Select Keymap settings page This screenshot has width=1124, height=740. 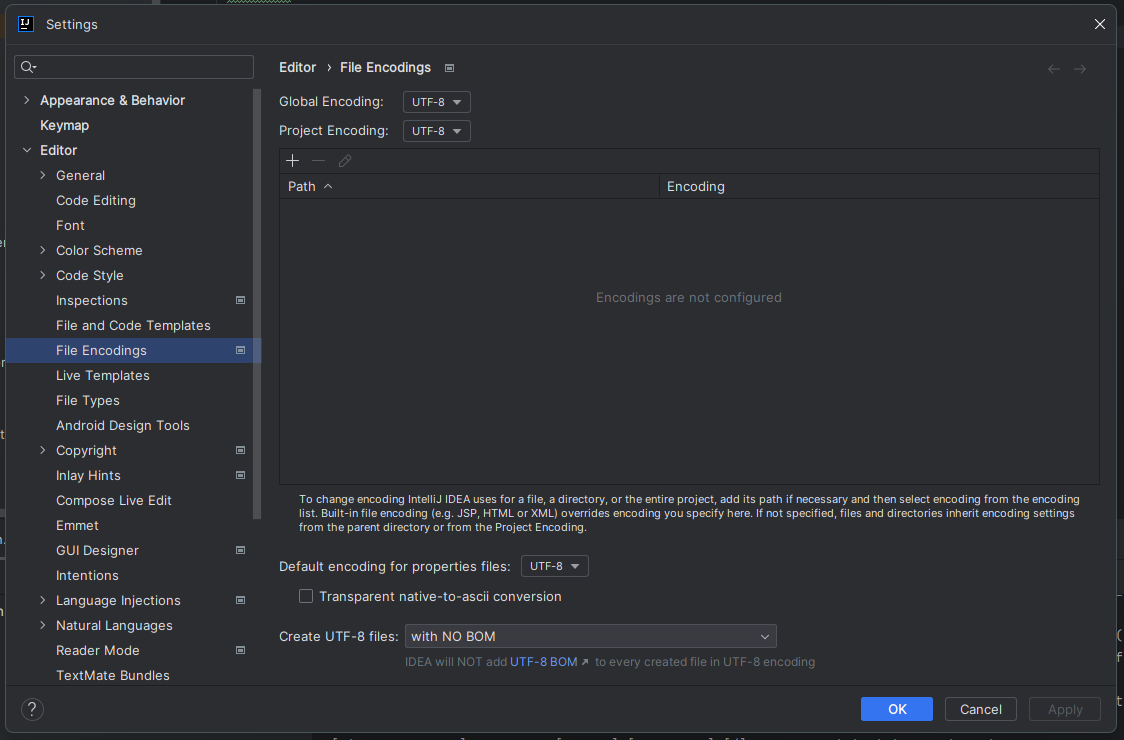[x=65, y=125]
